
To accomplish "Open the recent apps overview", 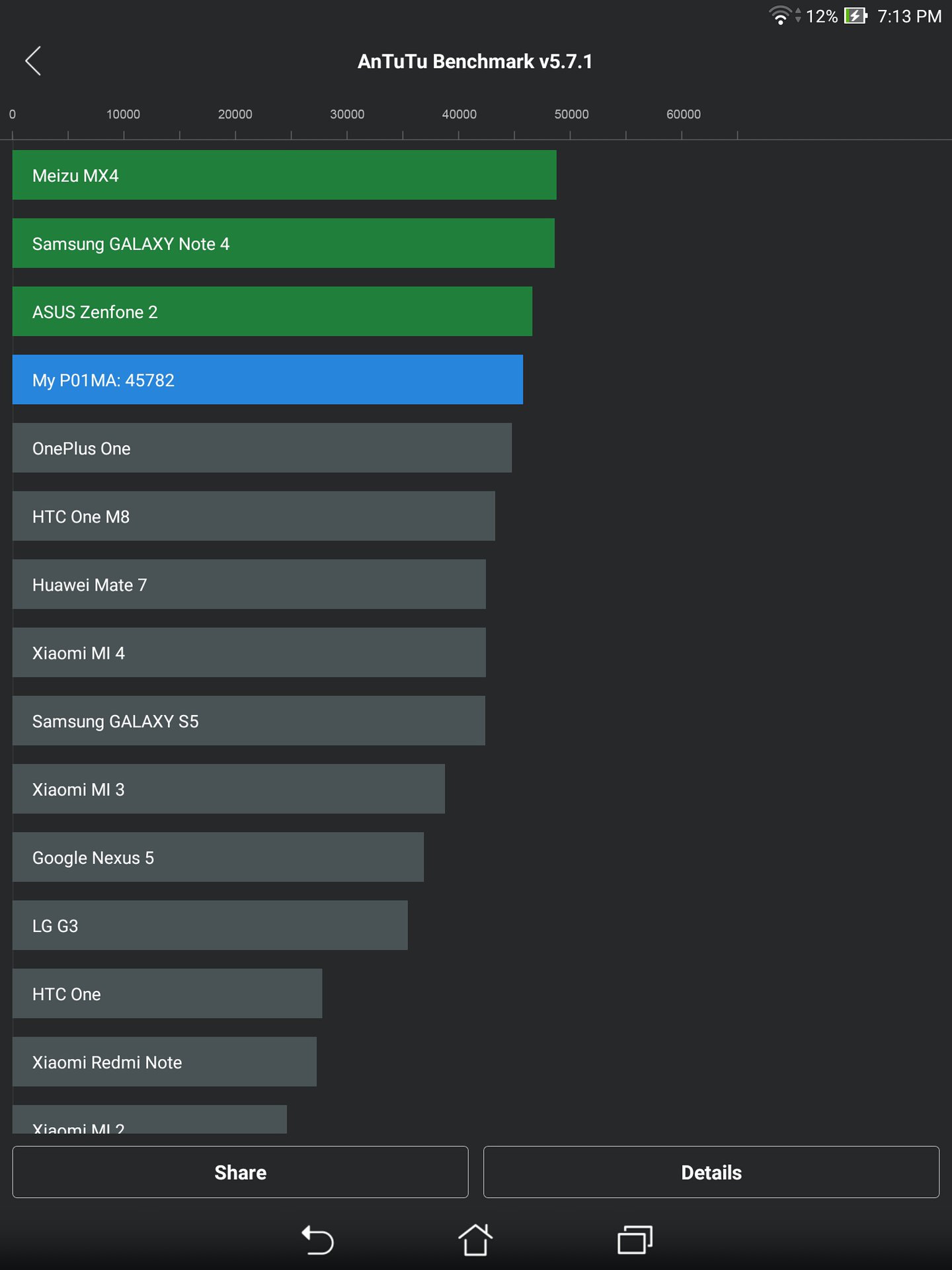I will coord(635,1240).
